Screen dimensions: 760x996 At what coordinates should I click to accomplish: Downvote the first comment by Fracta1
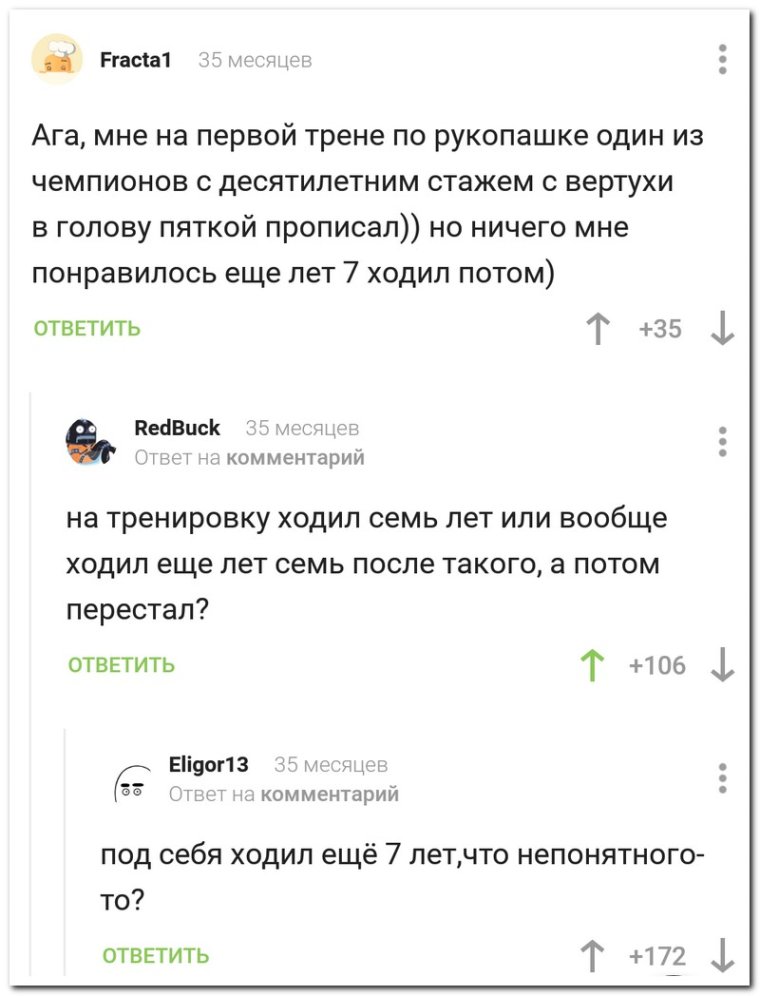coord(721,328)
